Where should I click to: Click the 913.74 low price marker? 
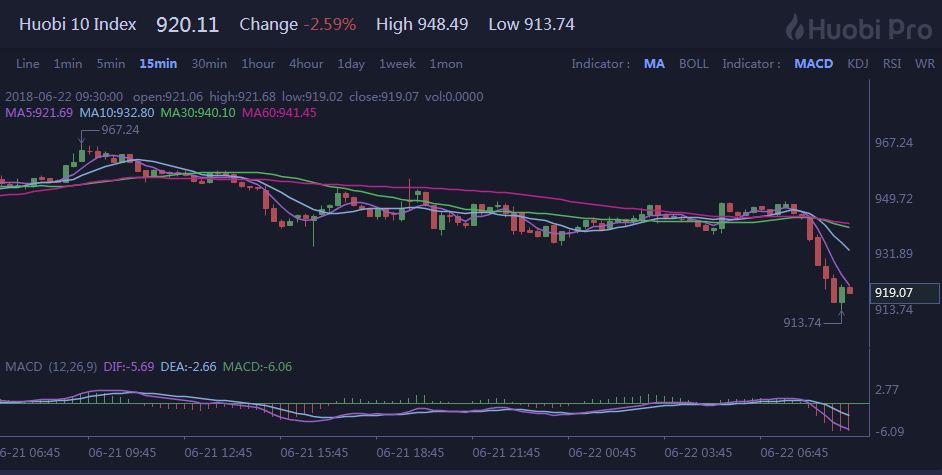[802, 322]
